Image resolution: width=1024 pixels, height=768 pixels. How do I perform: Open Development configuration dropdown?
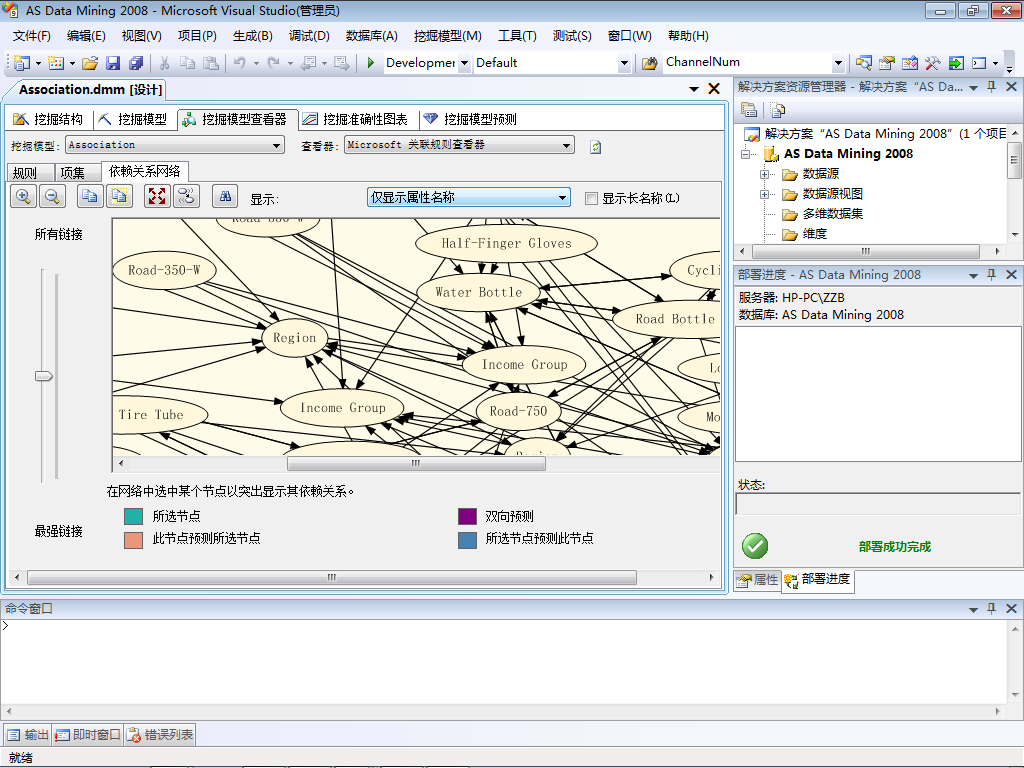coord(464,63)
